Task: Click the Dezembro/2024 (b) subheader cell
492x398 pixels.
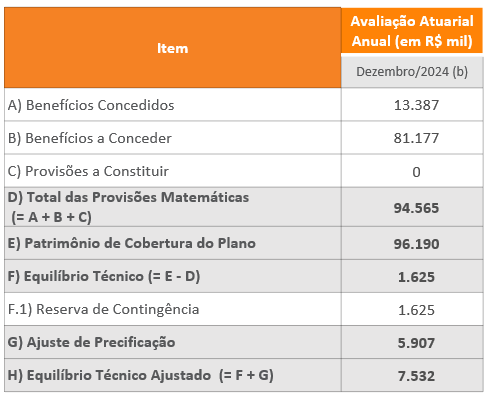Action: (412, 72)
